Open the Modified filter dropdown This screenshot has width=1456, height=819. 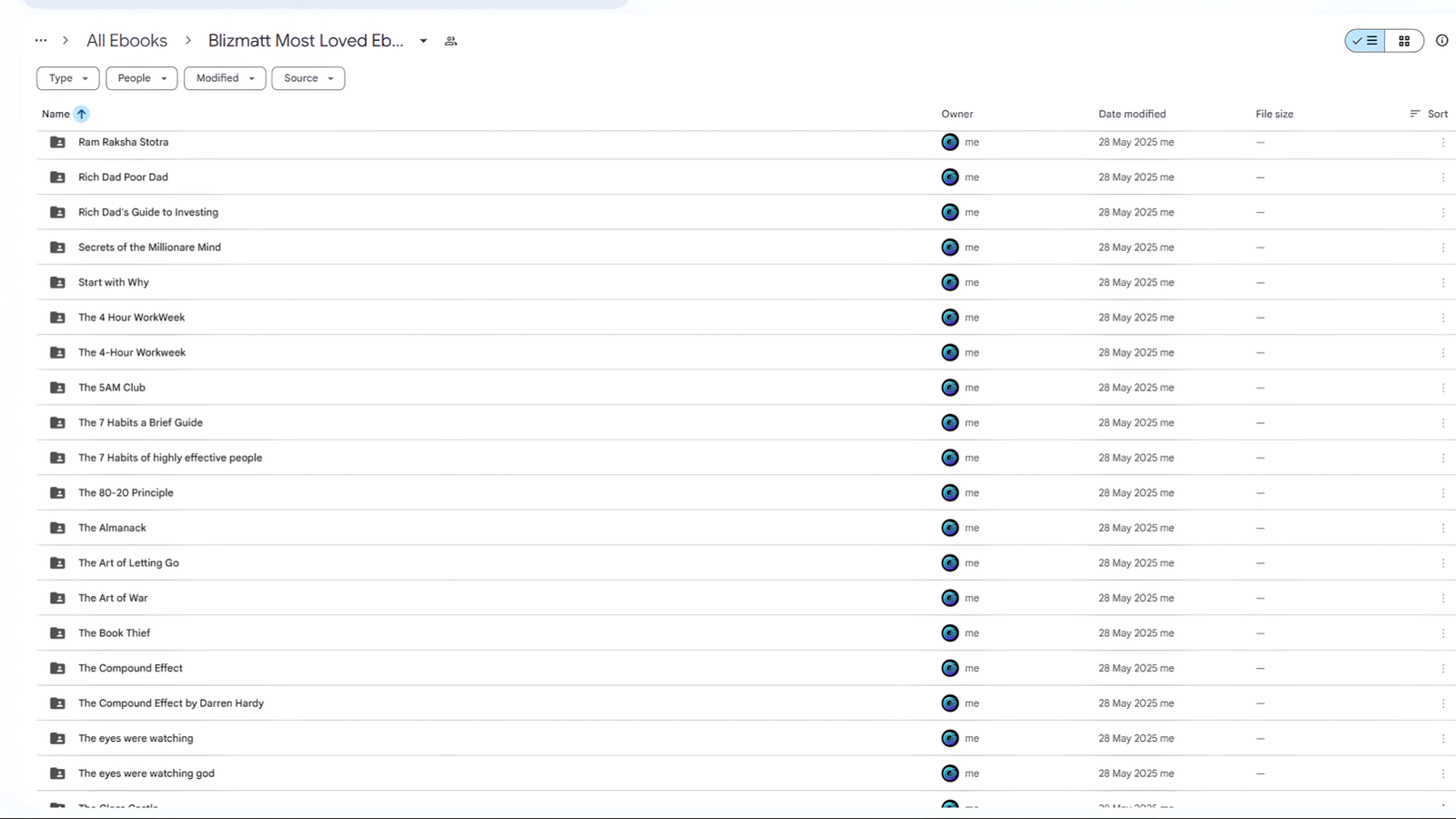point(225,78)
